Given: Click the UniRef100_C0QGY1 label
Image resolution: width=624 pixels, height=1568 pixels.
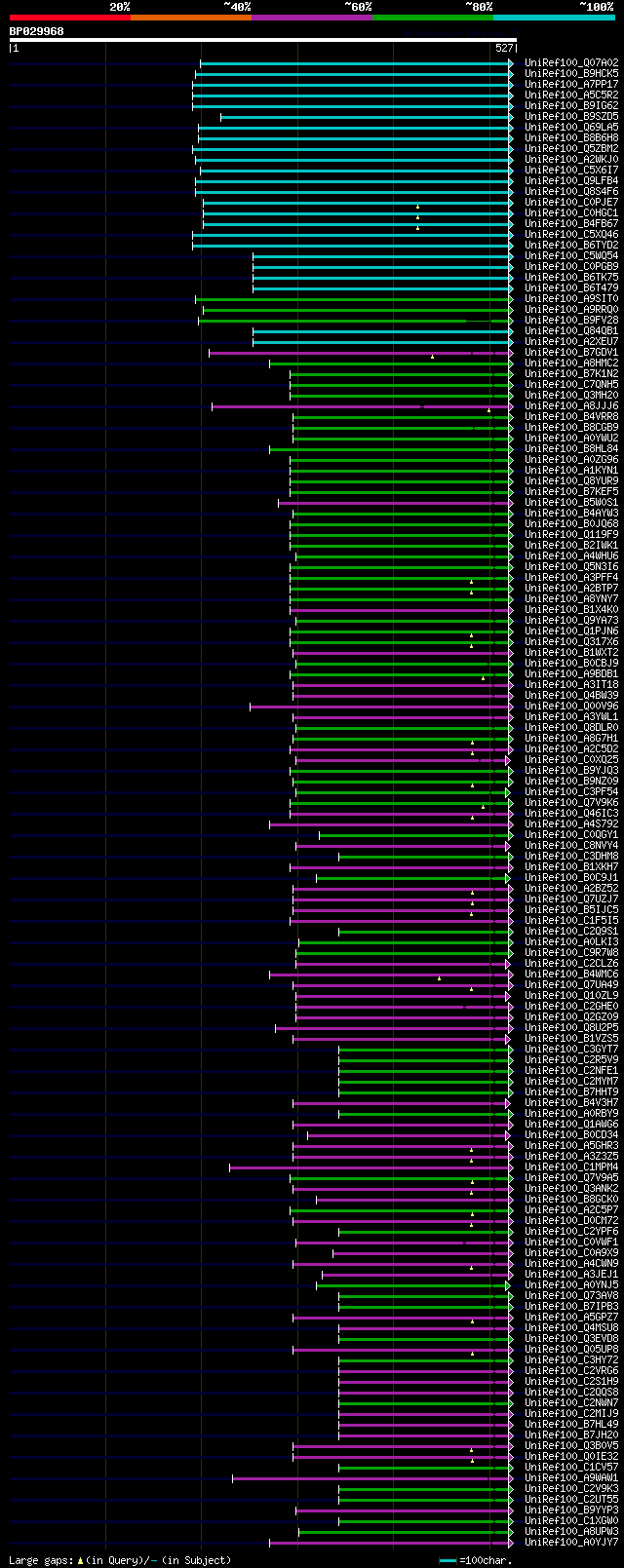Looking at the screenshot, I should (x=571, y=835).
